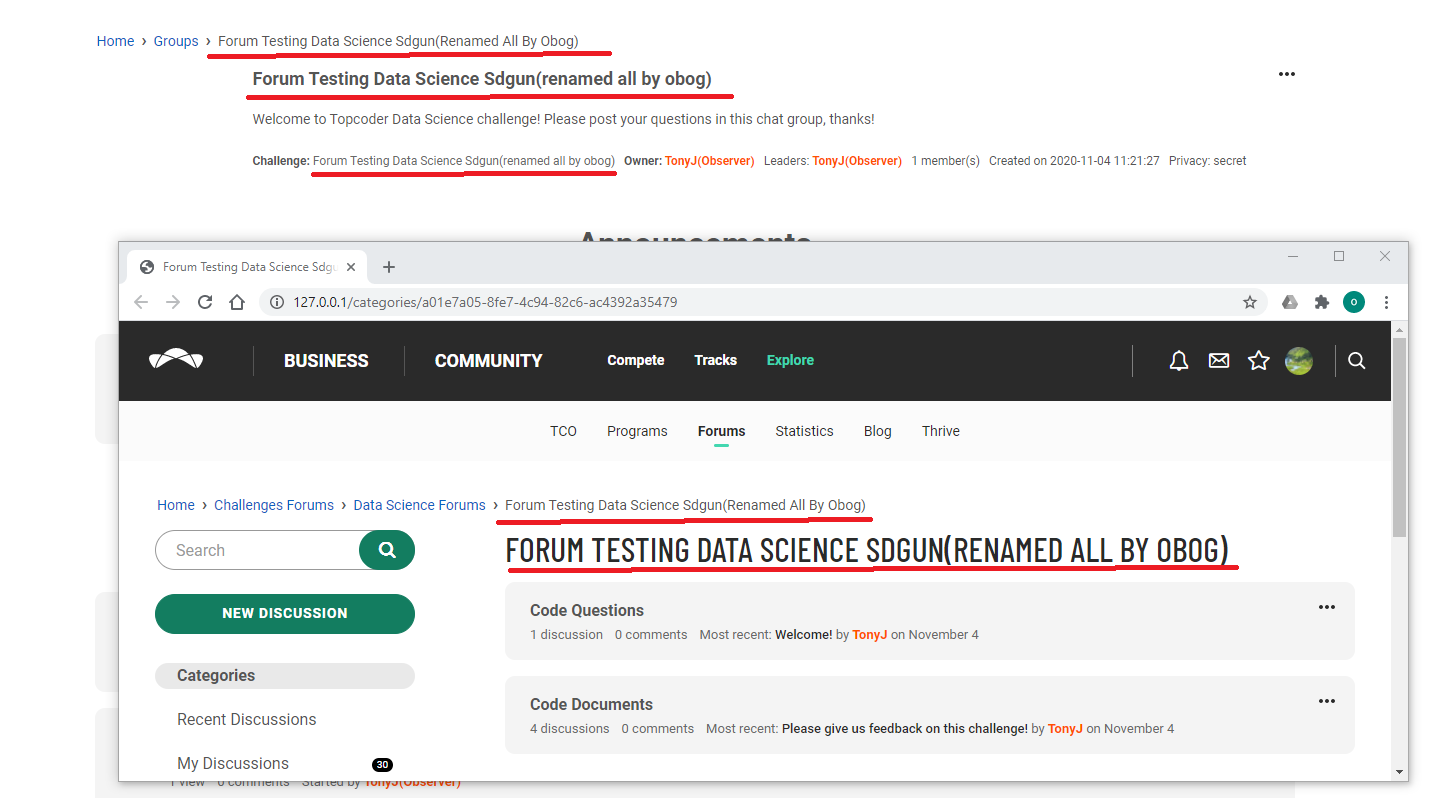
Task: Open the Compete menu
Action: pos(636,360)
